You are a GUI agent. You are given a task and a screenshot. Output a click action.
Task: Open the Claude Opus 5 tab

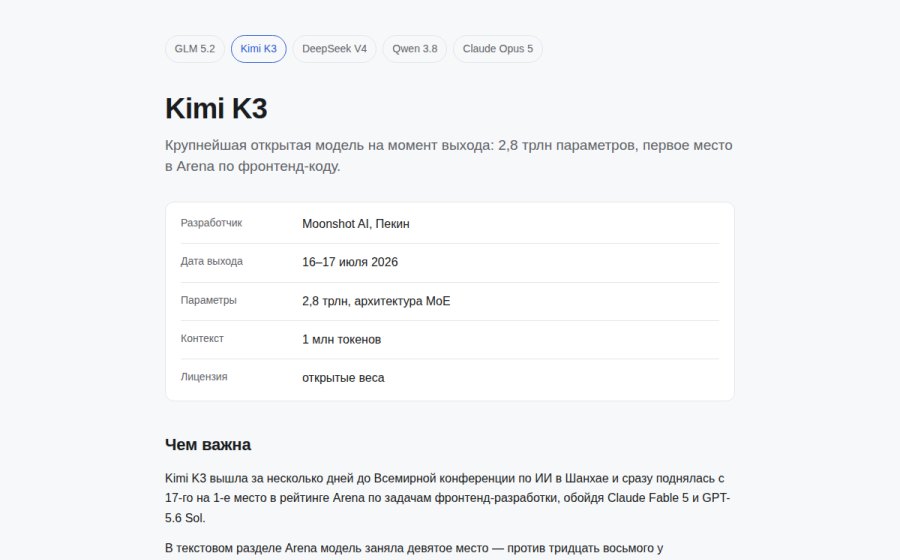coord(498,49)
